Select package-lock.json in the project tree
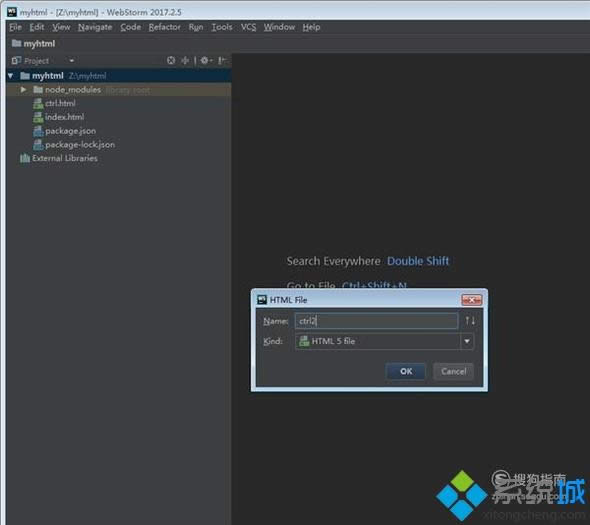Viewport: 590px width, 525px height. [x=80, y=145]
